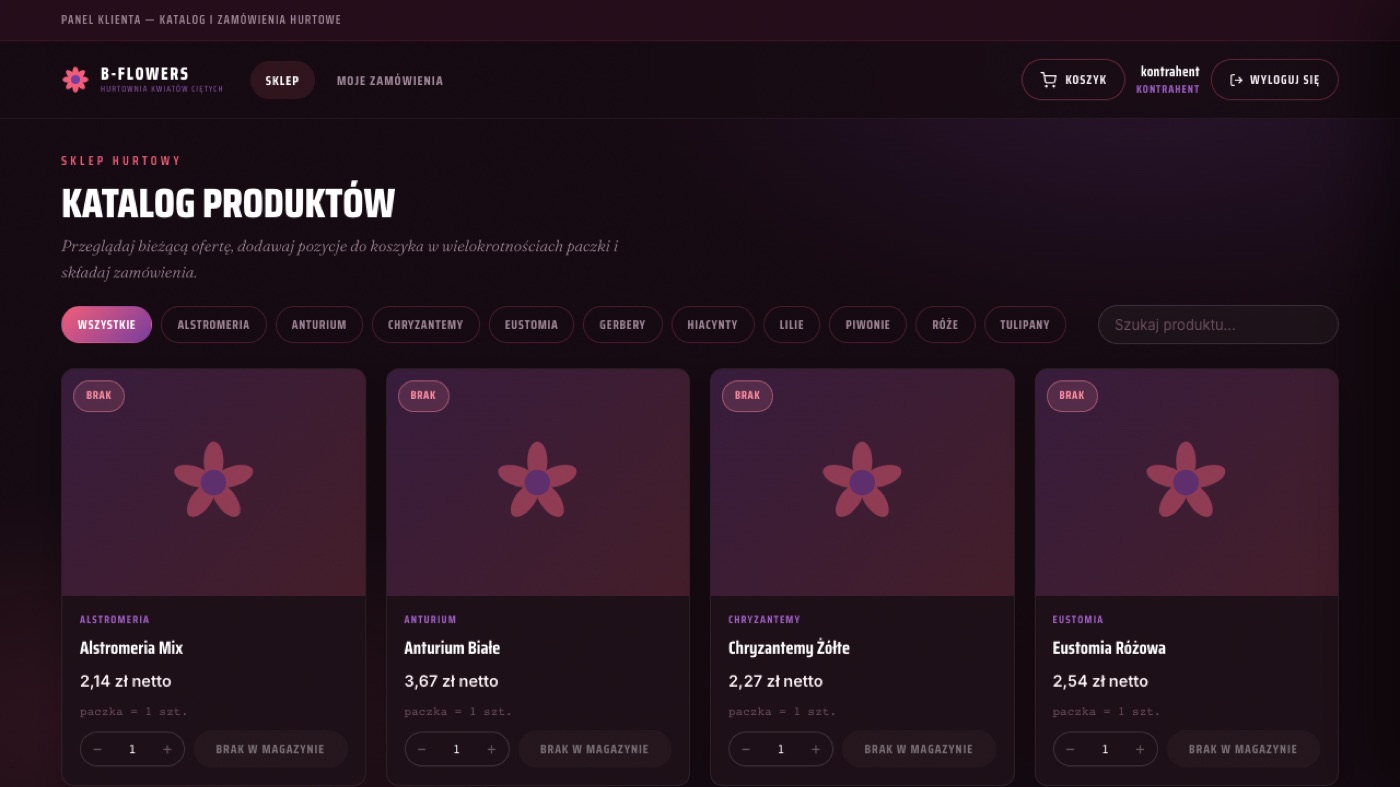Decrease quantity for Chryzantemy Żółte
The width and height of the screenshot is (1400, 787).
click(x=746, y=749)
